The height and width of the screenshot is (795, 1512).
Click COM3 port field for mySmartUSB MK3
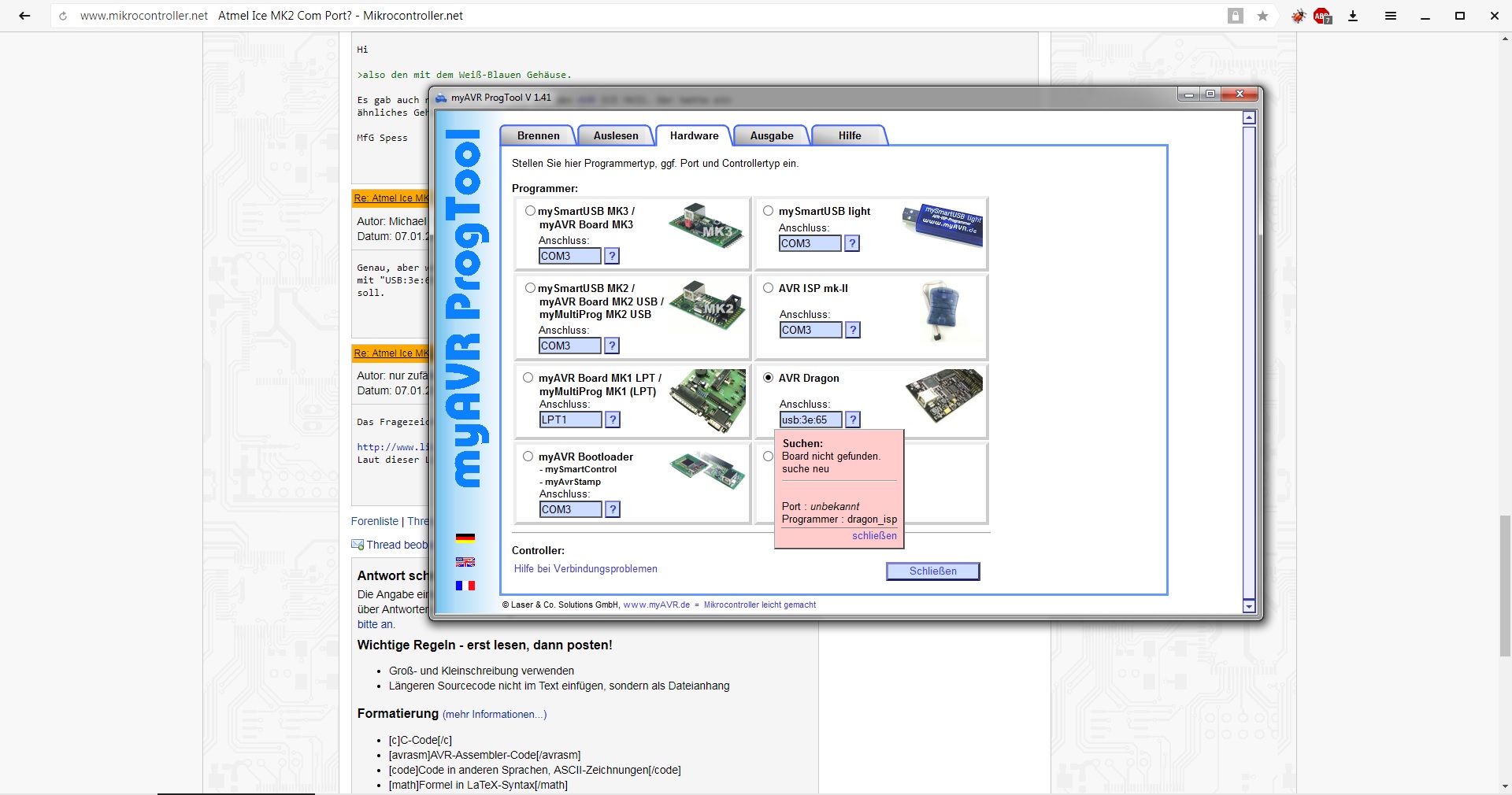click(x=570, y=256)
